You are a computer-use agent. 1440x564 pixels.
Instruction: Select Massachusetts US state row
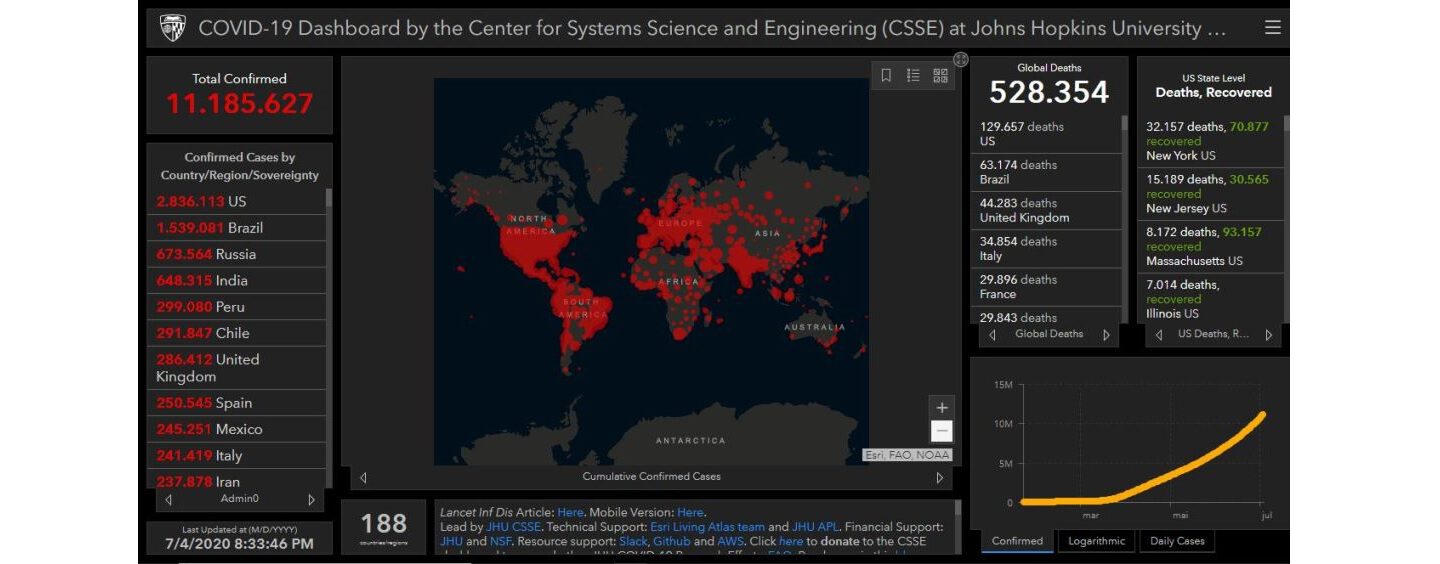coord(1210,246)
